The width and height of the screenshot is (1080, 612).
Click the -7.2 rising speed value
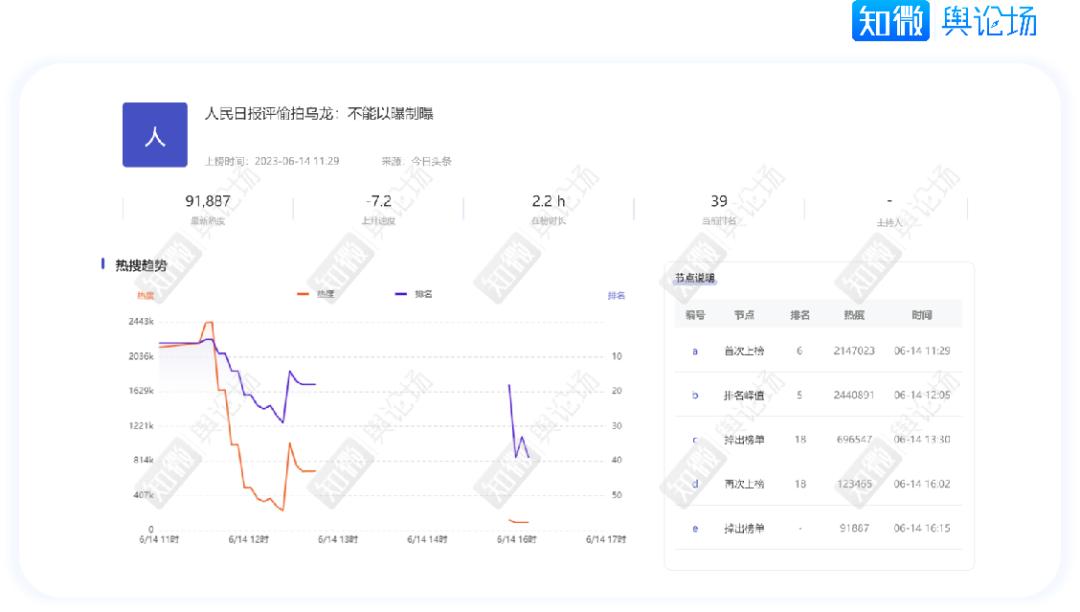[x=378, y=201]
